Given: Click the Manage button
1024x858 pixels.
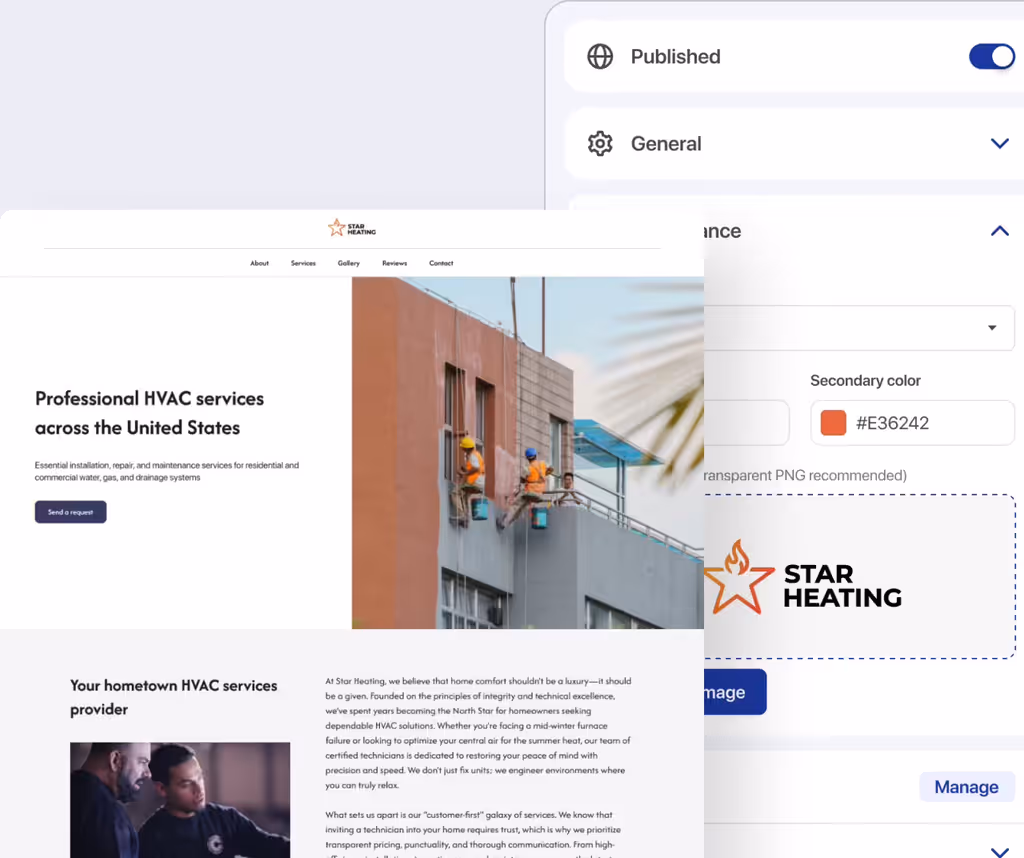Looking at the screenshot, I should pyautogui.click(x=966, y=787).
